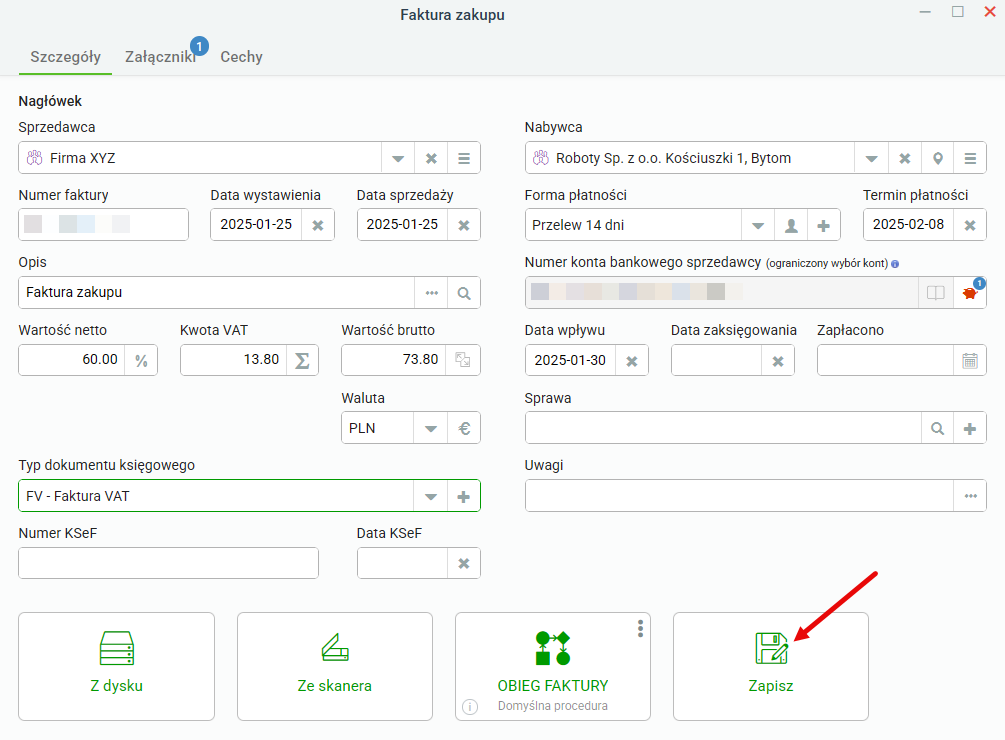Clear the Data wpływu date
Image resolution: width=1005 pixels, height=740 pixels.
point(632,361)
